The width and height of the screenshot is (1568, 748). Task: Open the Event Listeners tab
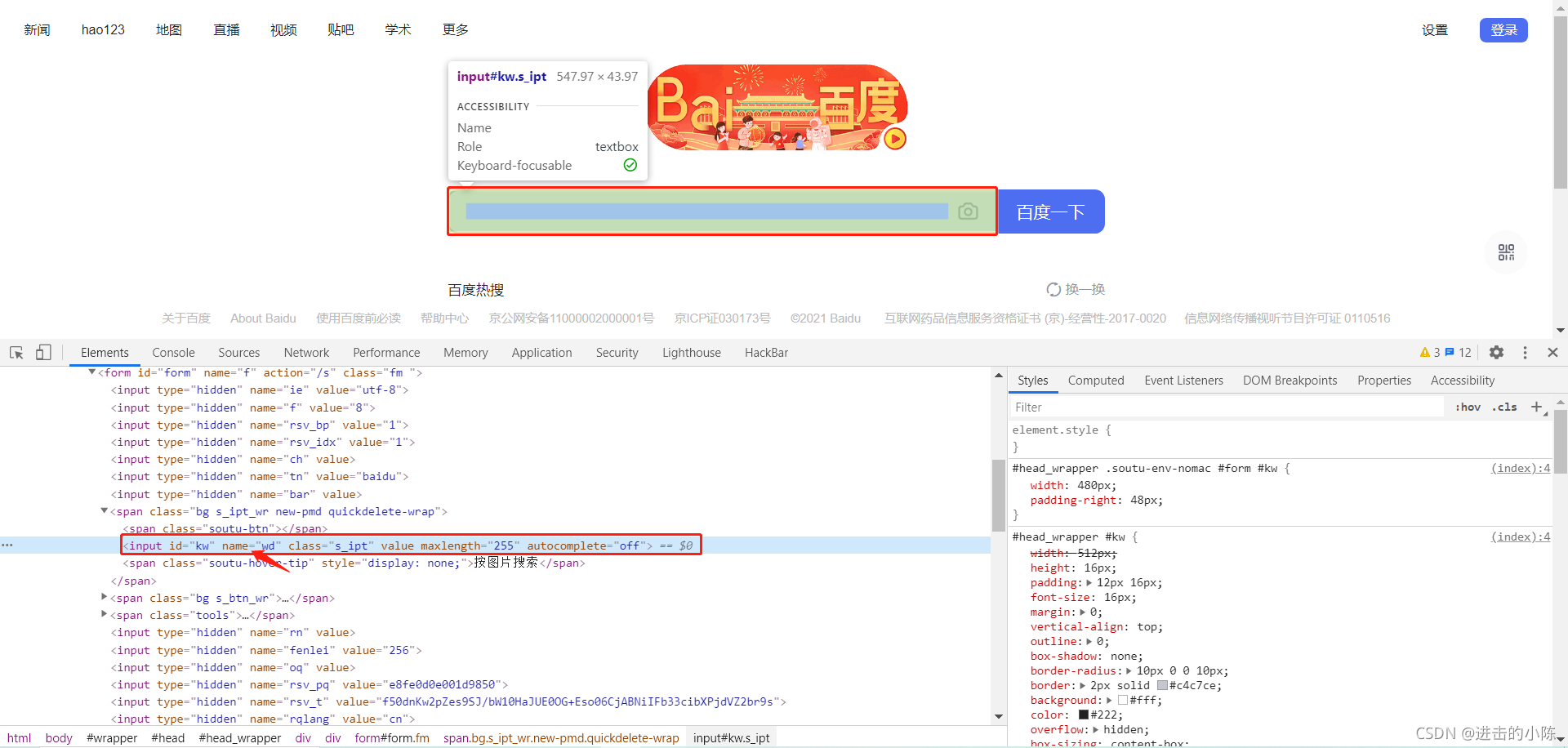pos(1183,381)
